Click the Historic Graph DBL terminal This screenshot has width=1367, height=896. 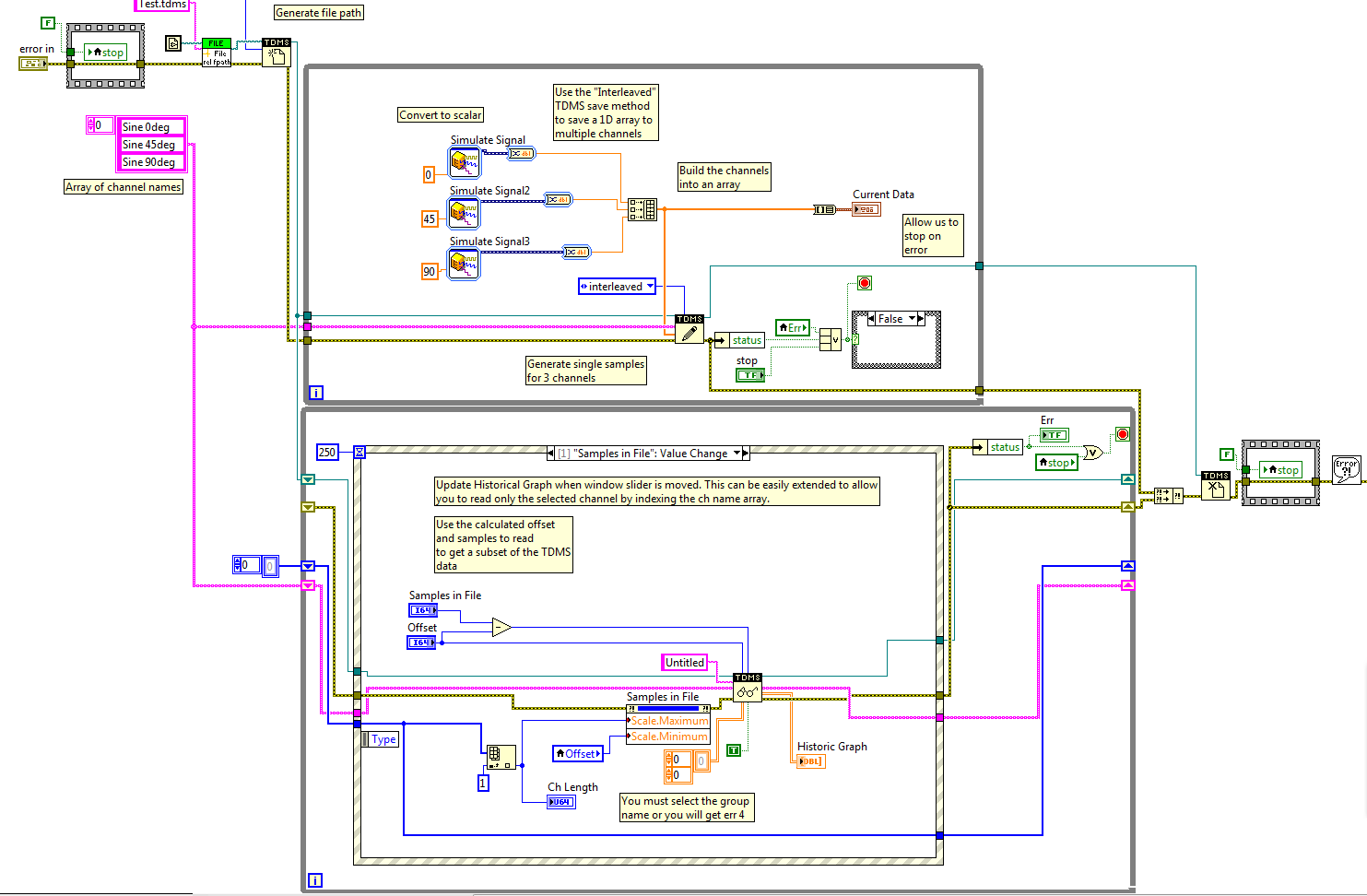[811, 760]
